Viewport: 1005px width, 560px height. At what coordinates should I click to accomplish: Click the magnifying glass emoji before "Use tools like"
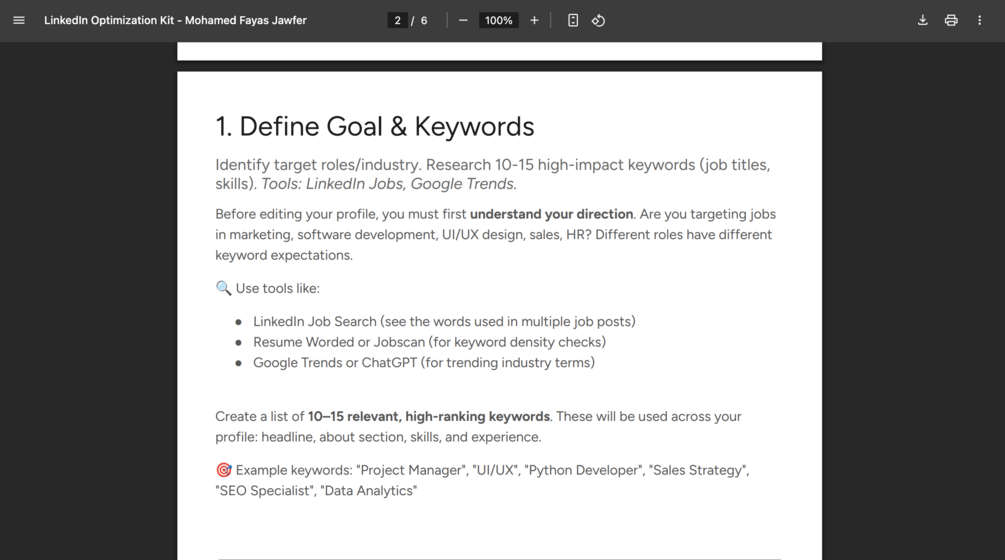coord(223,288)
